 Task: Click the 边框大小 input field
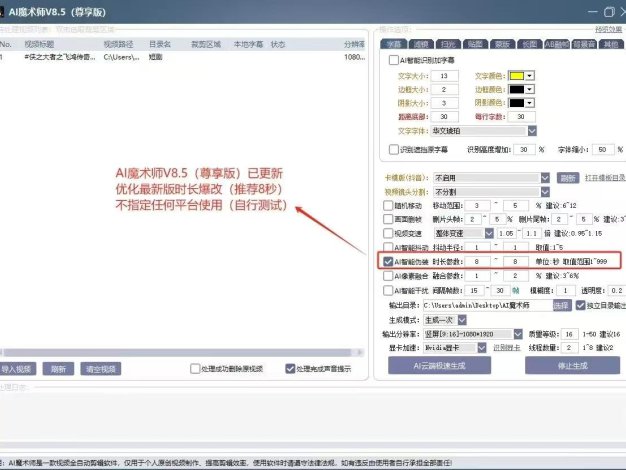coord(444,89)
